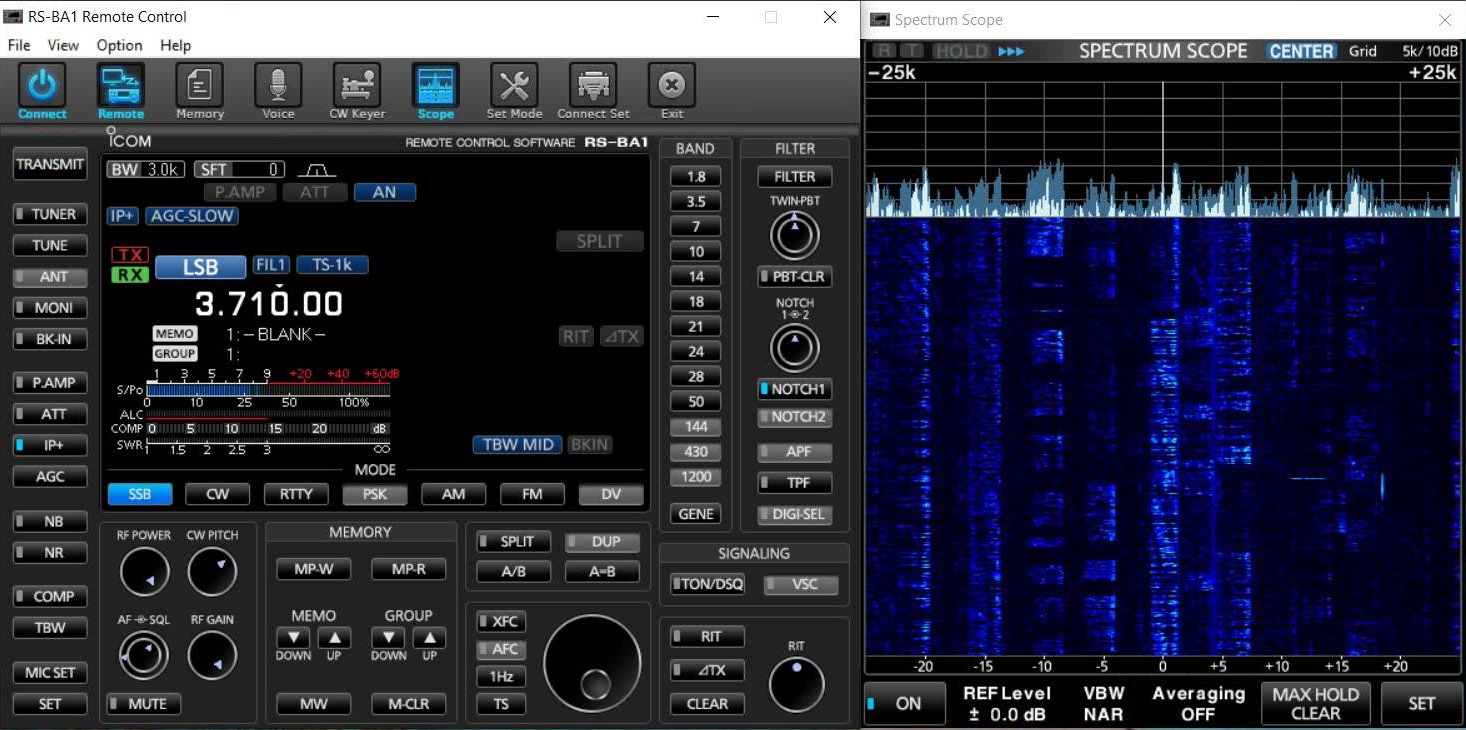Toggle the COMP compressor button

coord(50,596)
